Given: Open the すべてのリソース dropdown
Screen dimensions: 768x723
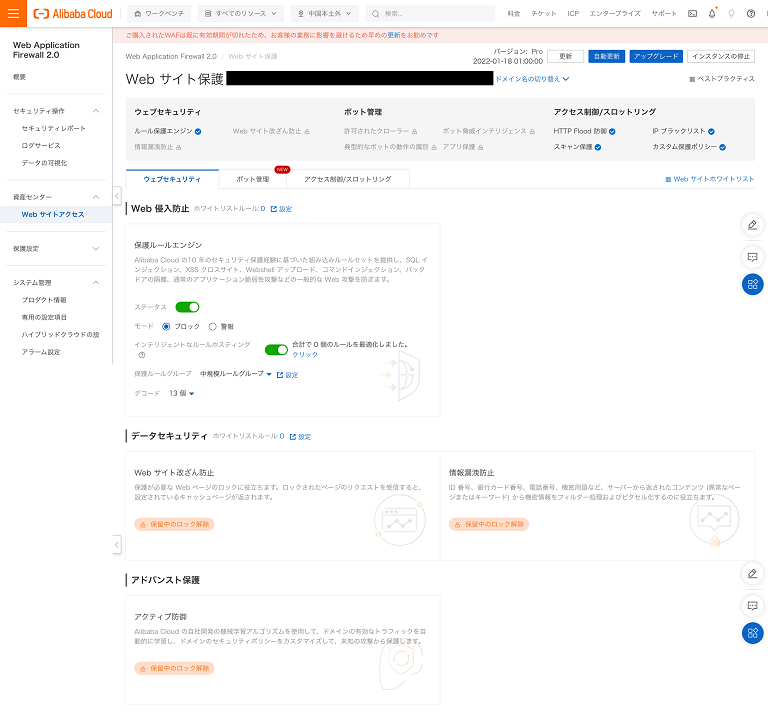Looking at the screenshot, I should click(240, 14).
